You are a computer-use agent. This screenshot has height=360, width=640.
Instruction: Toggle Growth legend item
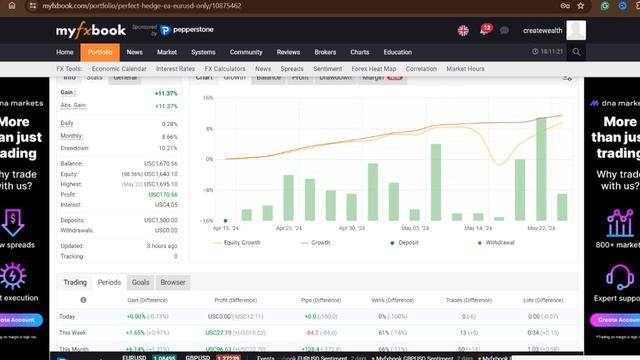point(315,242)
